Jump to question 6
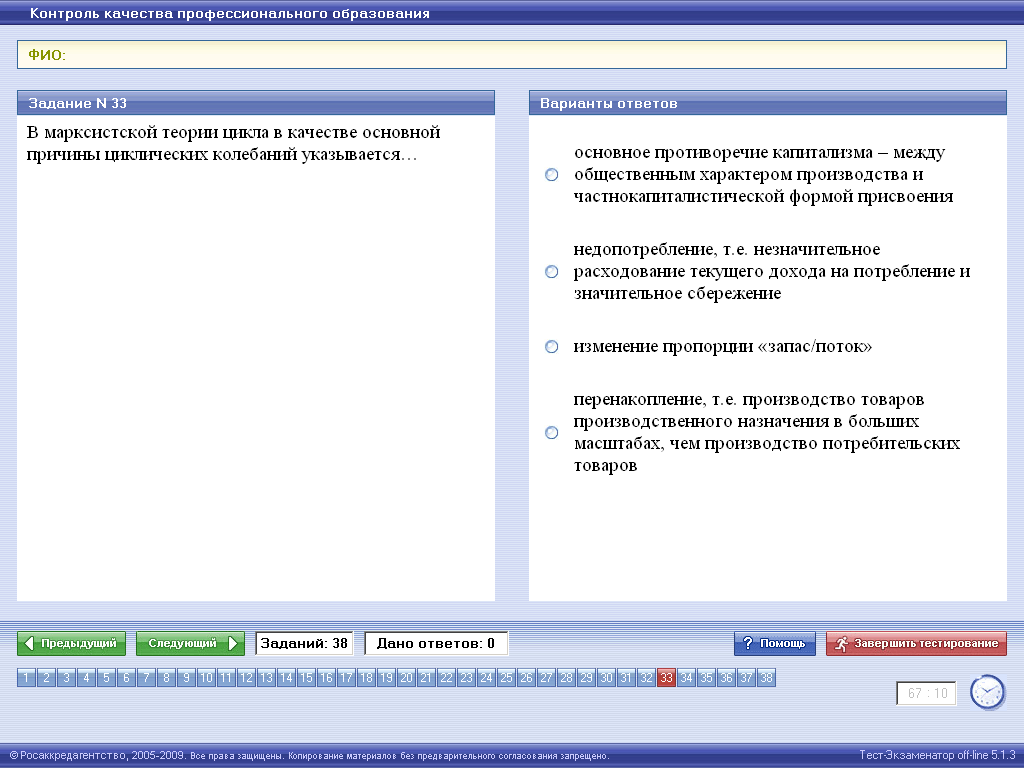Viewport: 1024px width, 768px height. (x=126, y=678)
